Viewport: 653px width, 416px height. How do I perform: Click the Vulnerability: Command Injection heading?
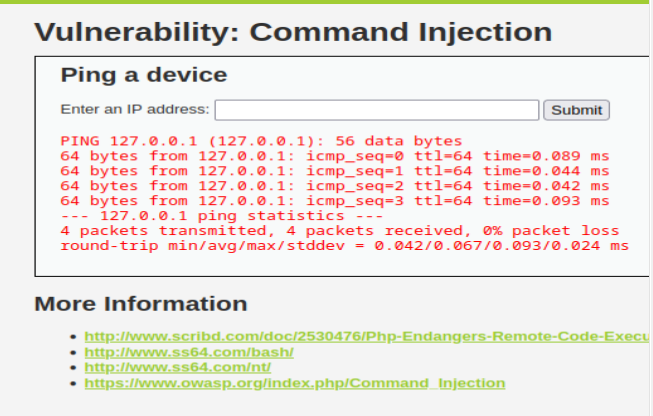[293, 32]
